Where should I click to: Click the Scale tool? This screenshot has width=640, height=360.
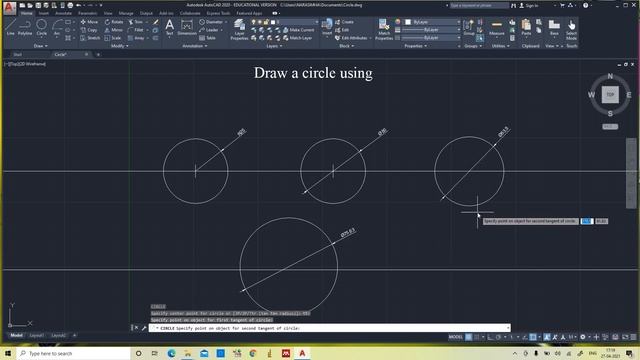point(113,38)
